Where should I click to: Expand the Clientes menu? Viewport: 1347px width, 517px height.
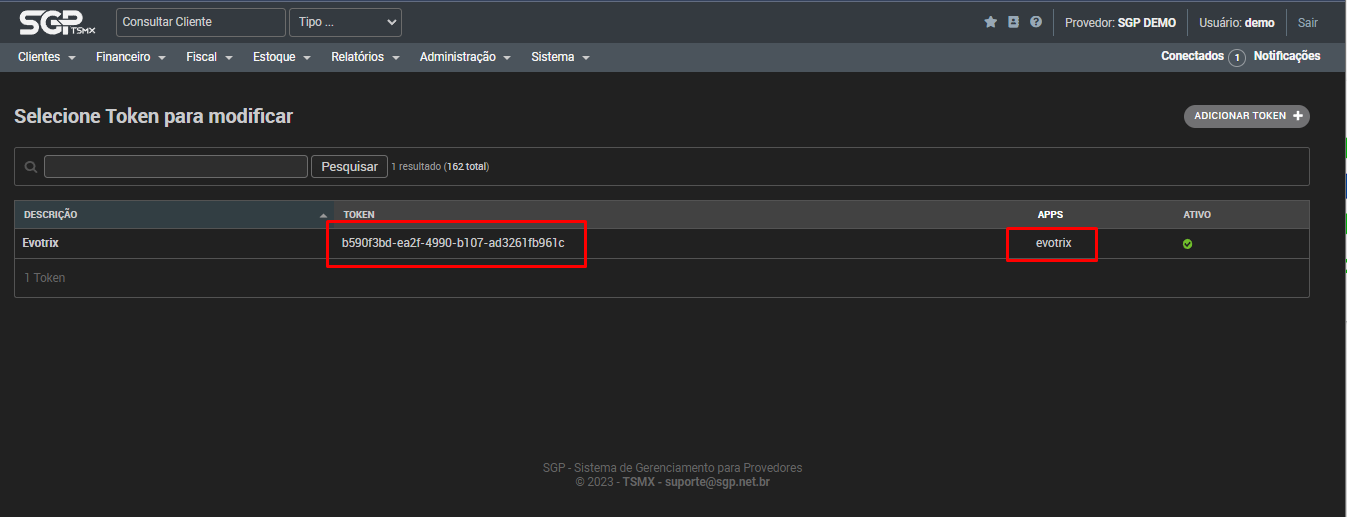click(x=46, y=57)
